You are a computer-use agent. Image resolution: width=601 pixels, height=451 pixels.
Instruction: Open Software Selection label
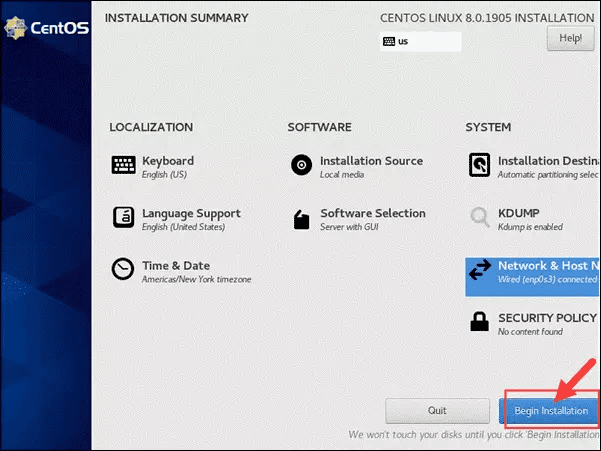coord(373,213)
